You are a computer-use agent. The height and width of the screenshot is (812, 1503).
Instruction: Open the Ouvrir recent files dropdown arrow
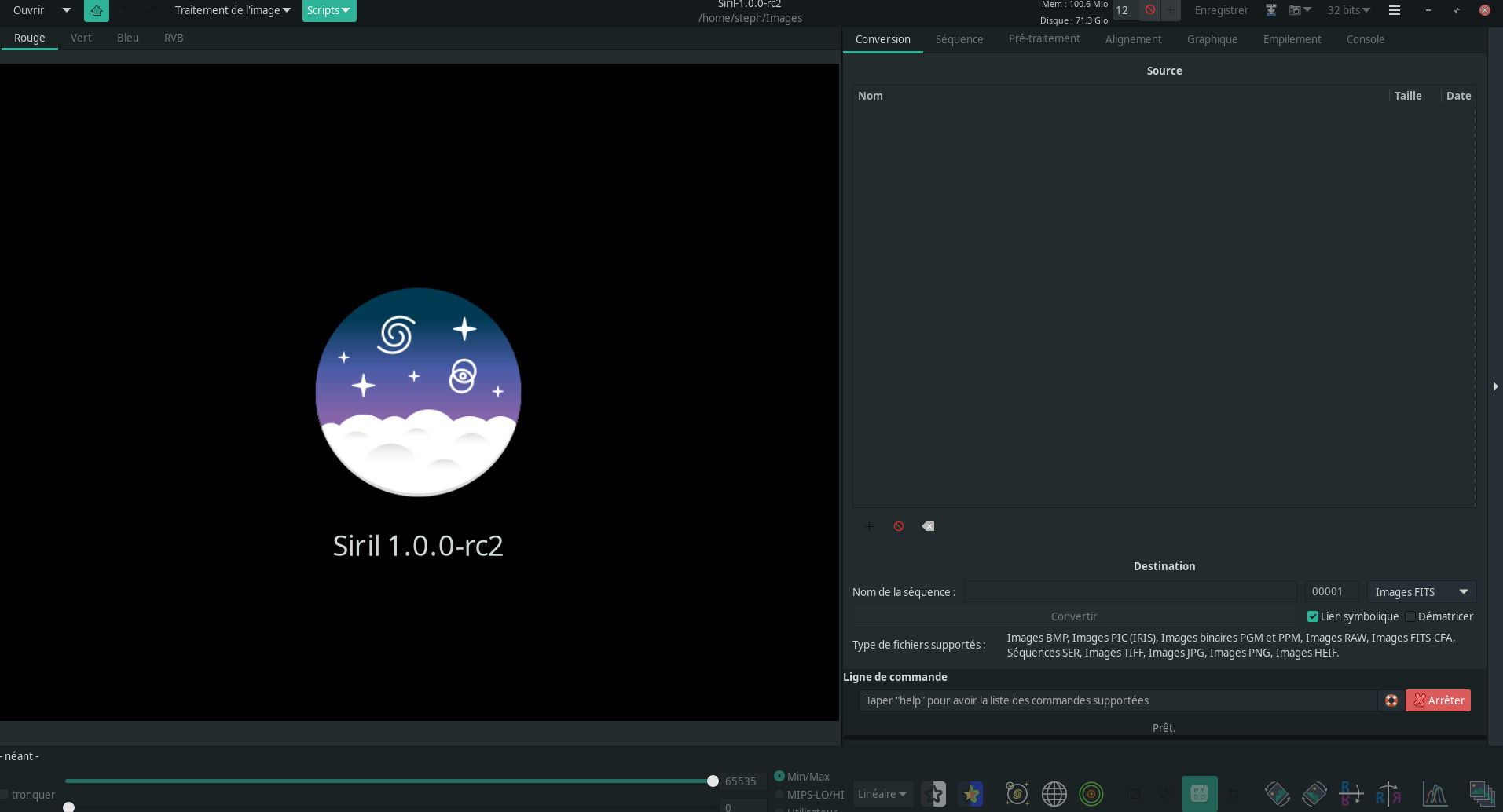click(x=67, y=10)
